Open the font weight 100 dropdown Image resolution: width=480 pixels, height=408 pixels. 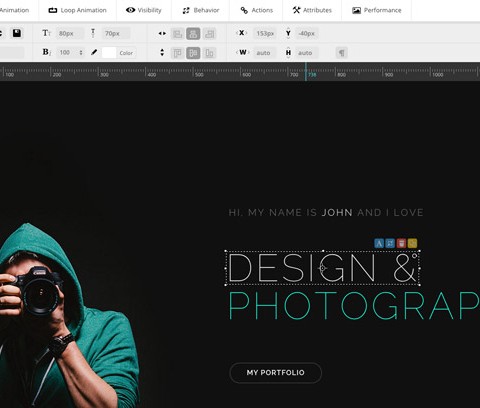click(70, 53)
